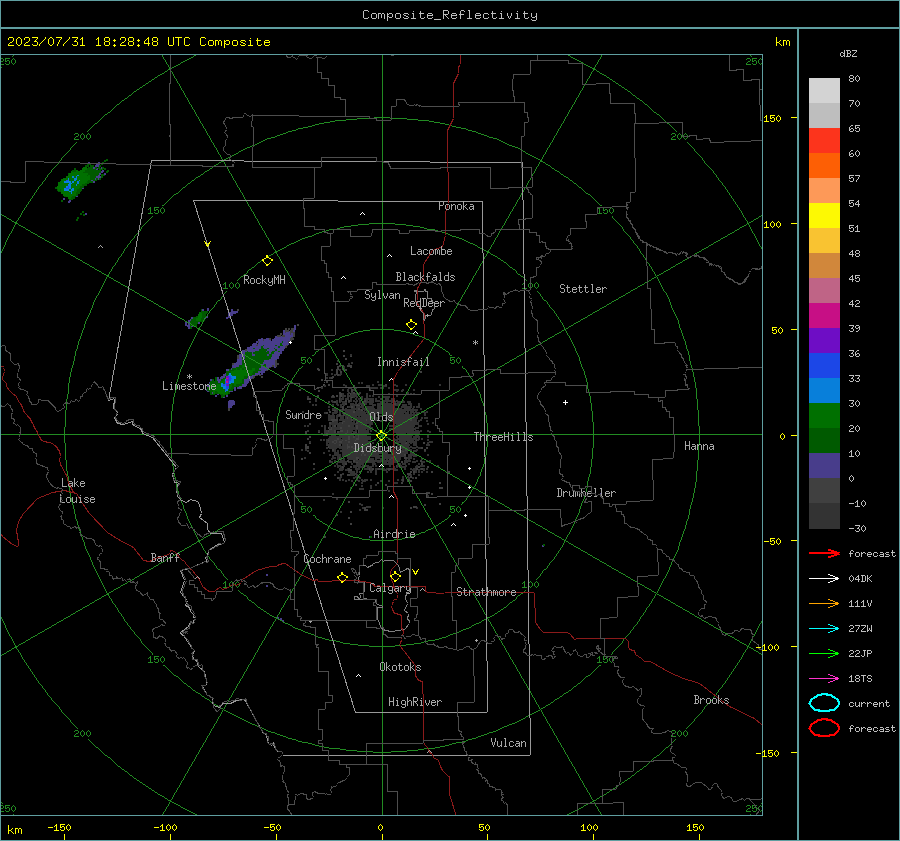Pick the purple 39-36 dBZ color swatch

tap(824, 340)
